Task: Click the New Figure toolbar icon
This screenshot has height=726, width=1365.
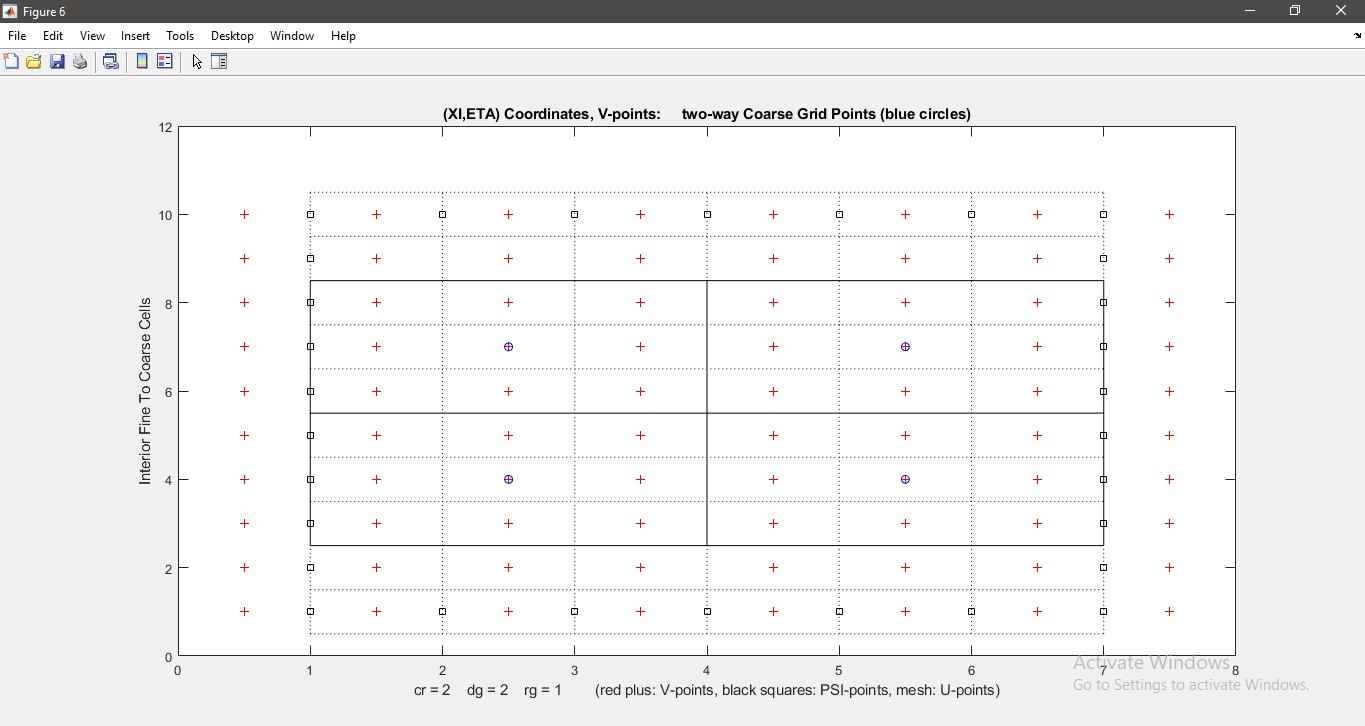Action: tap(11, 62)
